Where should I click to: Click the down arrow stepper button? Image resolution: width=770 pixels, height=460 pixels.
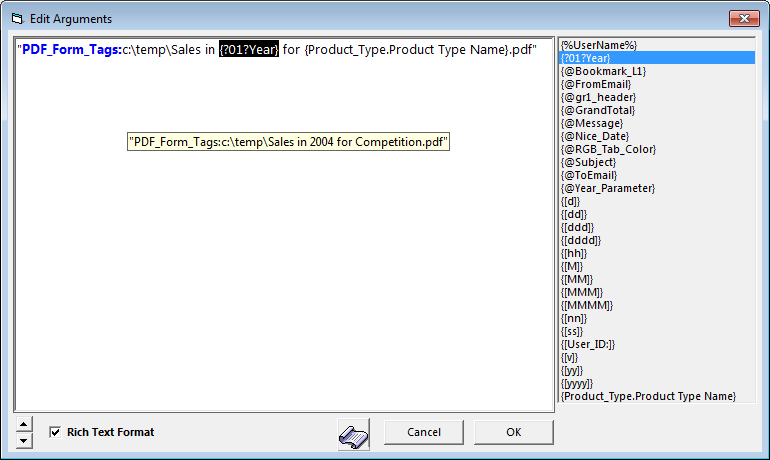(x=24, y=440)
